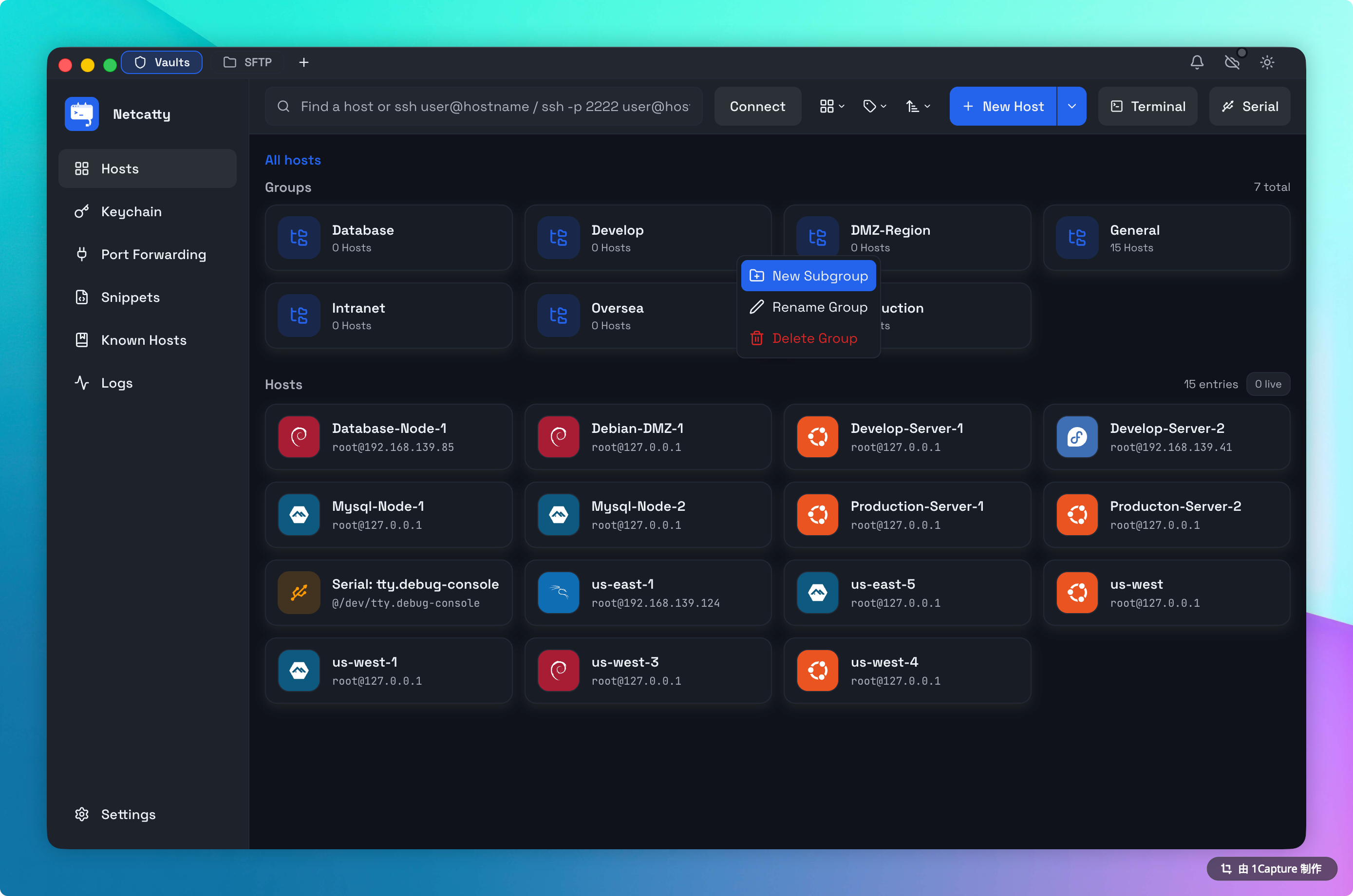Viewport: 1353px width, 896px height.
Task: Expand the New Host split-button arrow
Action: (x=1071, y=106)
